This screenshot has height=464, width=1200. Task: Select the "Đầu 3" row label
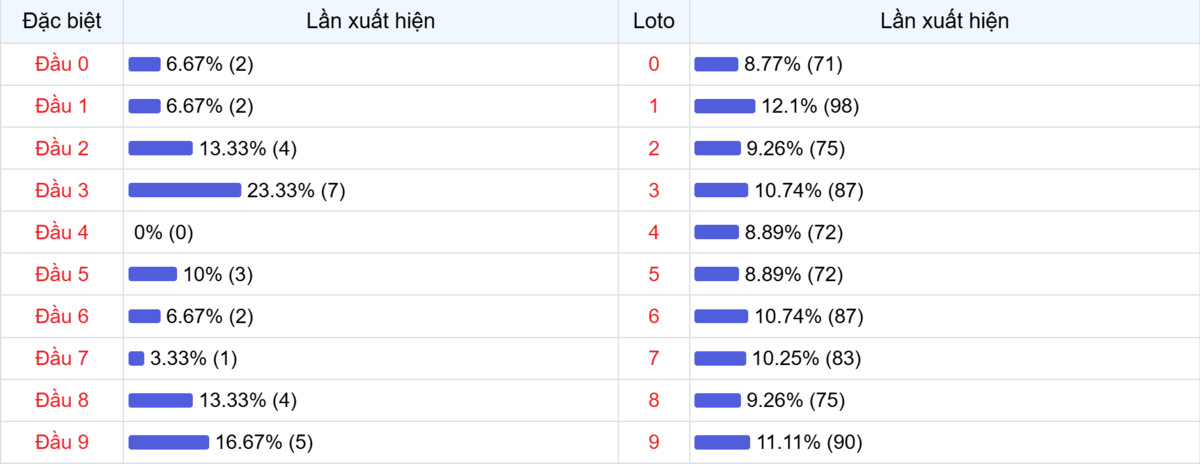[62, 190]
